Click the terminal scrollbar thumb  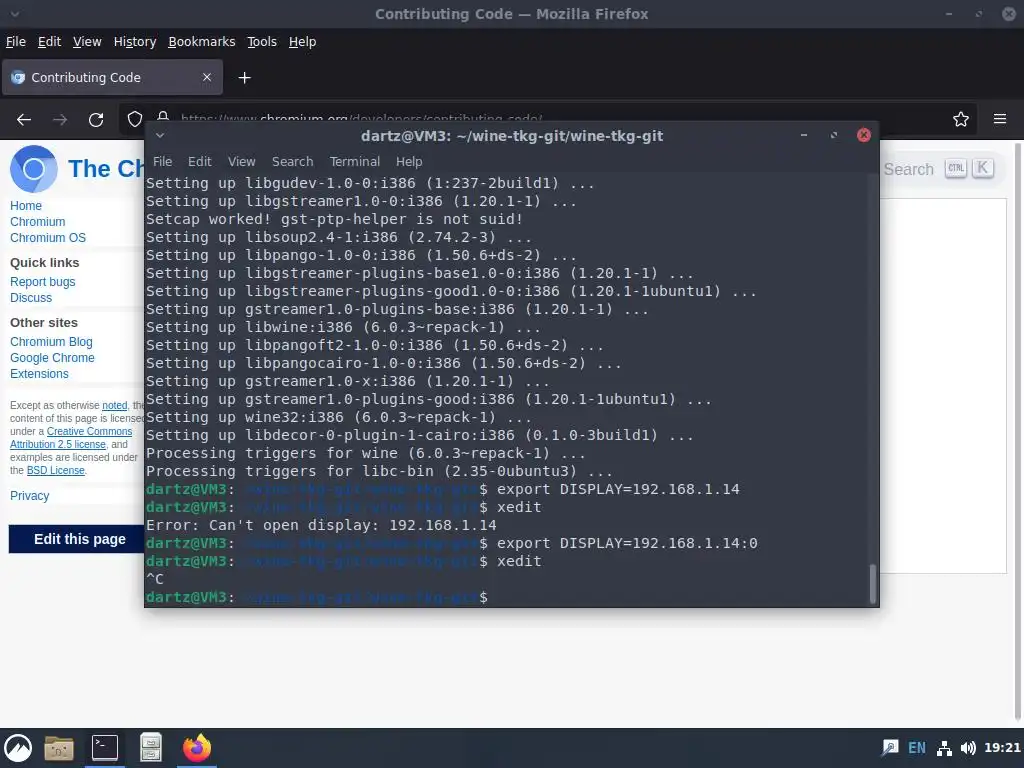(872, 583)
